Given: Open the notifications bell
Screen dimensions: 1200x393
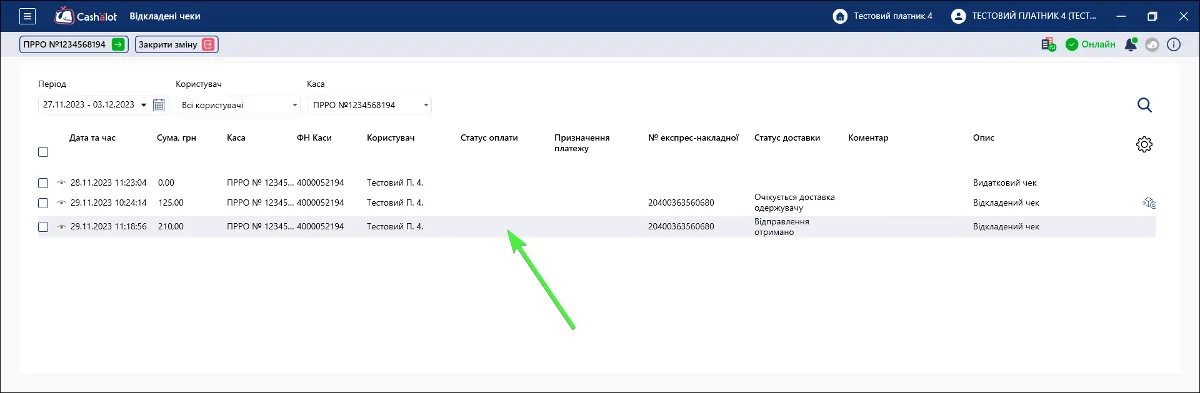Looking at the screenshot, I should tap(1131, 45).
